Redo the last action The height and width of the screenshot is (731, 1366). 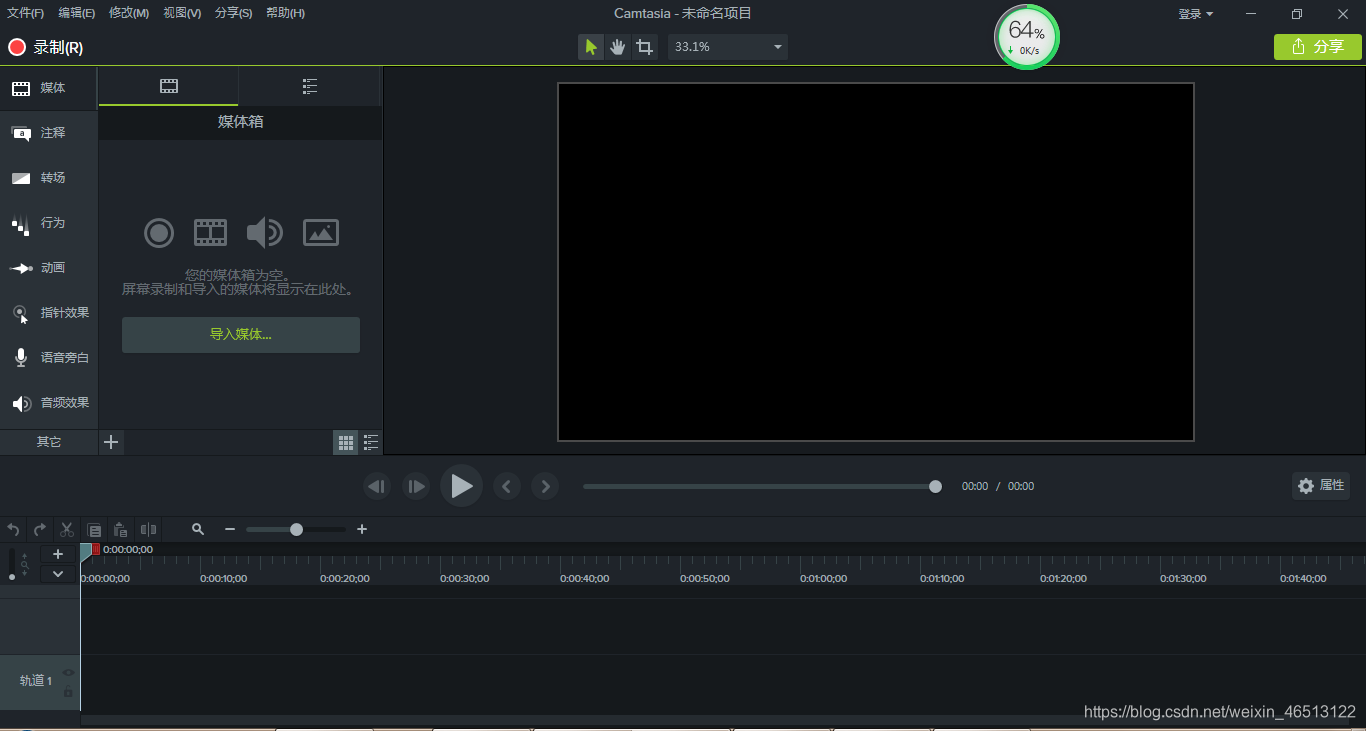point(40,530)
